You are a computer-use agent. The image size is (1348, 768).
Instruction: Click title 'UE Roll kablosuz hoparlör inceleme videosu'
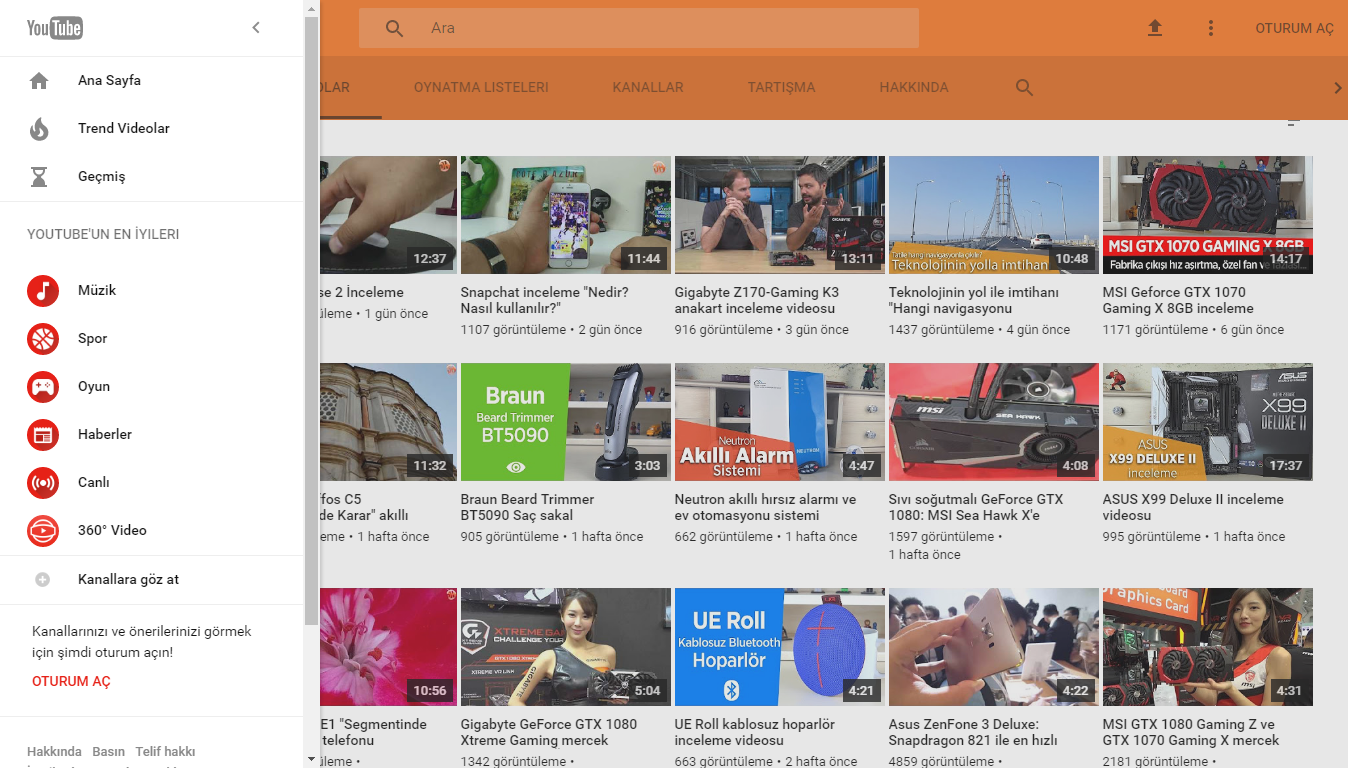755,733
